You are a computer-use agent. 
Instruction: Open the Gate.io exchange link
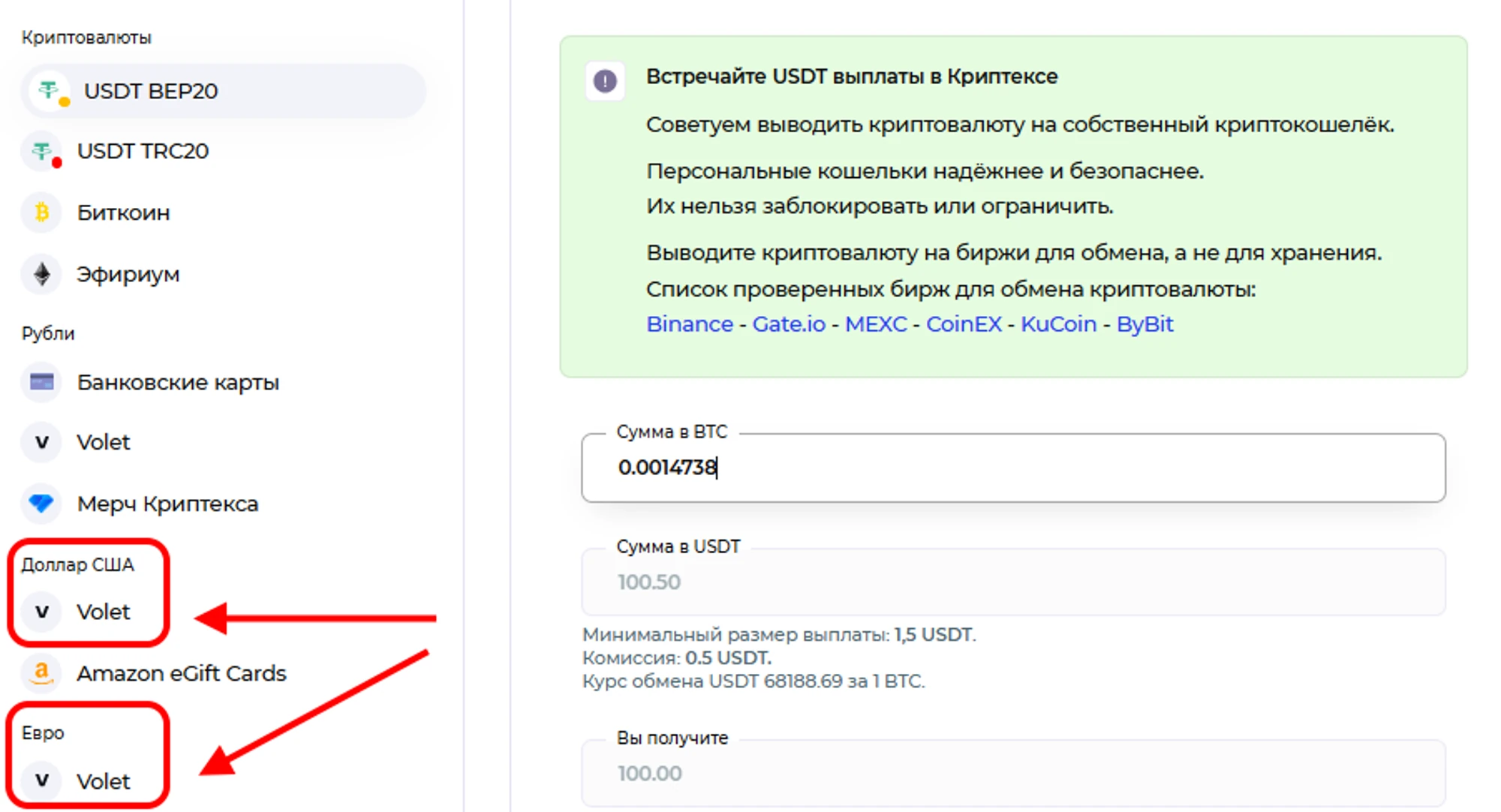[788, 324]
